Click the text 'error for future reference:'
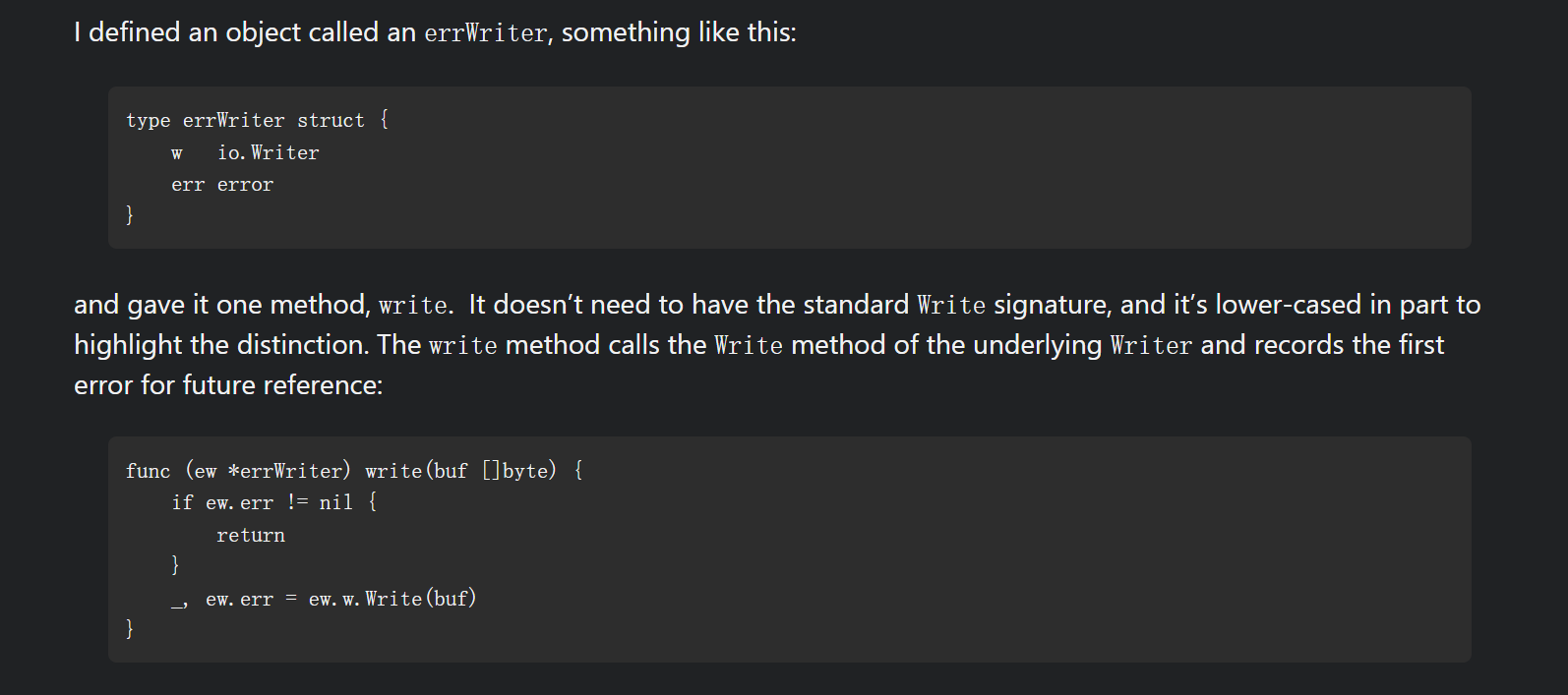Screen dimensions: 1568x695 click(228, 385)
